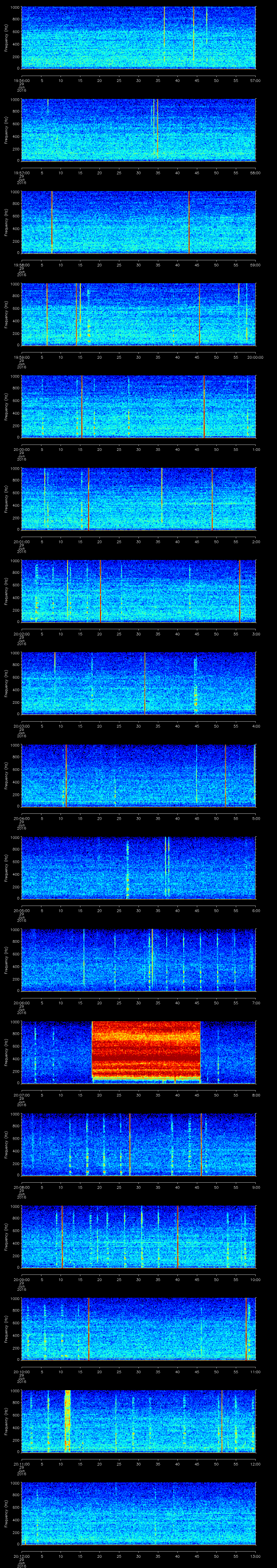
Task: Click the red vertical line at 43s in 19:58 spectrogram
Action: pos(189,222)
